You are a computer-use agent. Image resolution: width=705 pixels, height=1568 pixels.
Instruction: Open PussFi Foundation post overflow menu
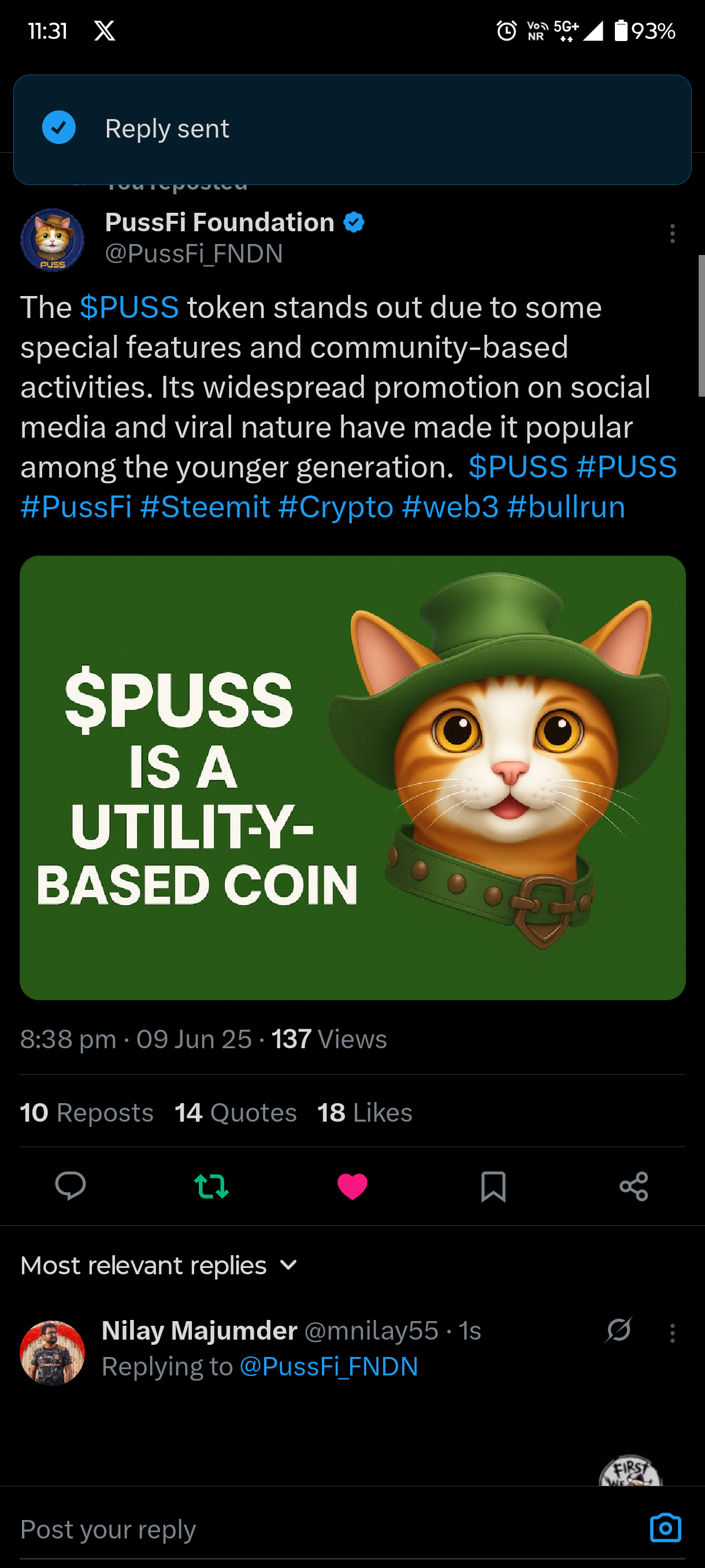[672, 234]
